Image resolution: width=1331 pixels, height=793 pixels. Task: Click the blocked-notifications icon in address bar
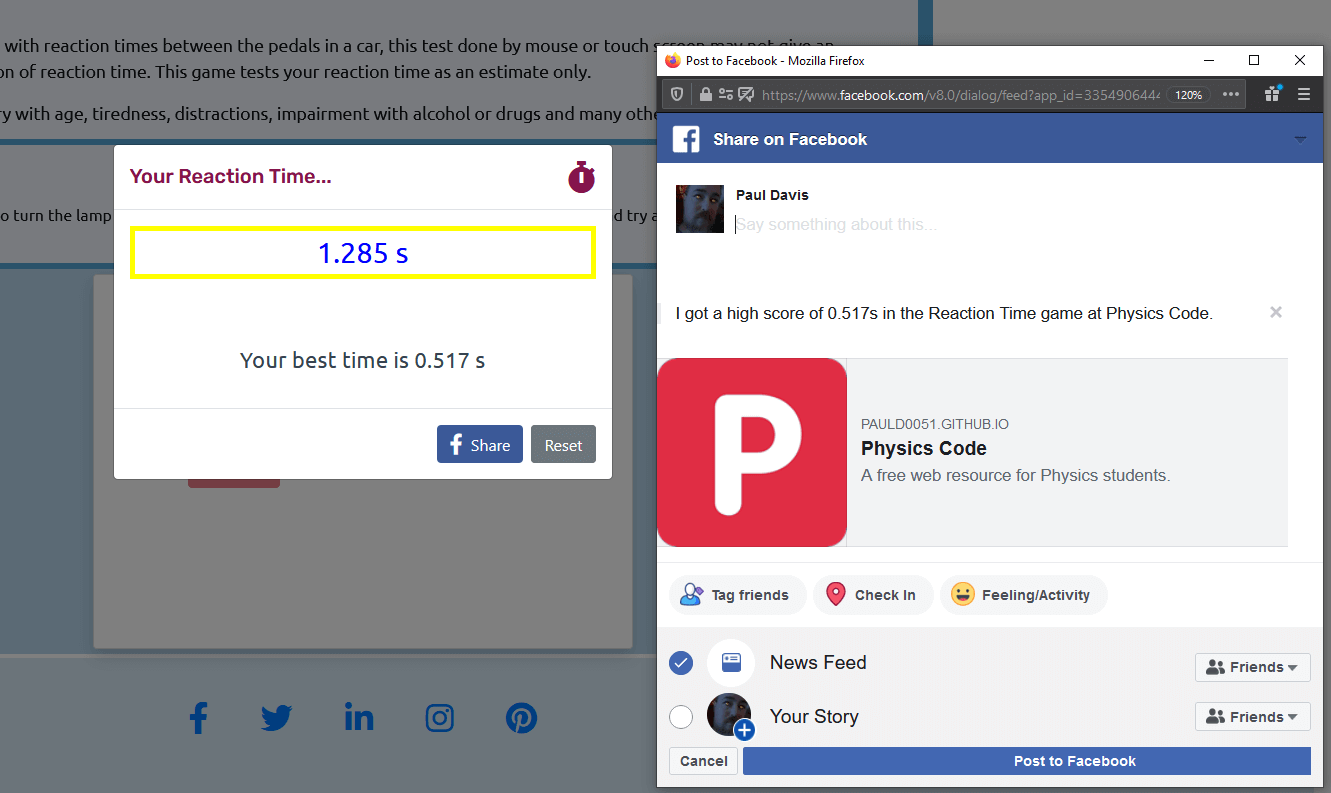click(746, 94)
